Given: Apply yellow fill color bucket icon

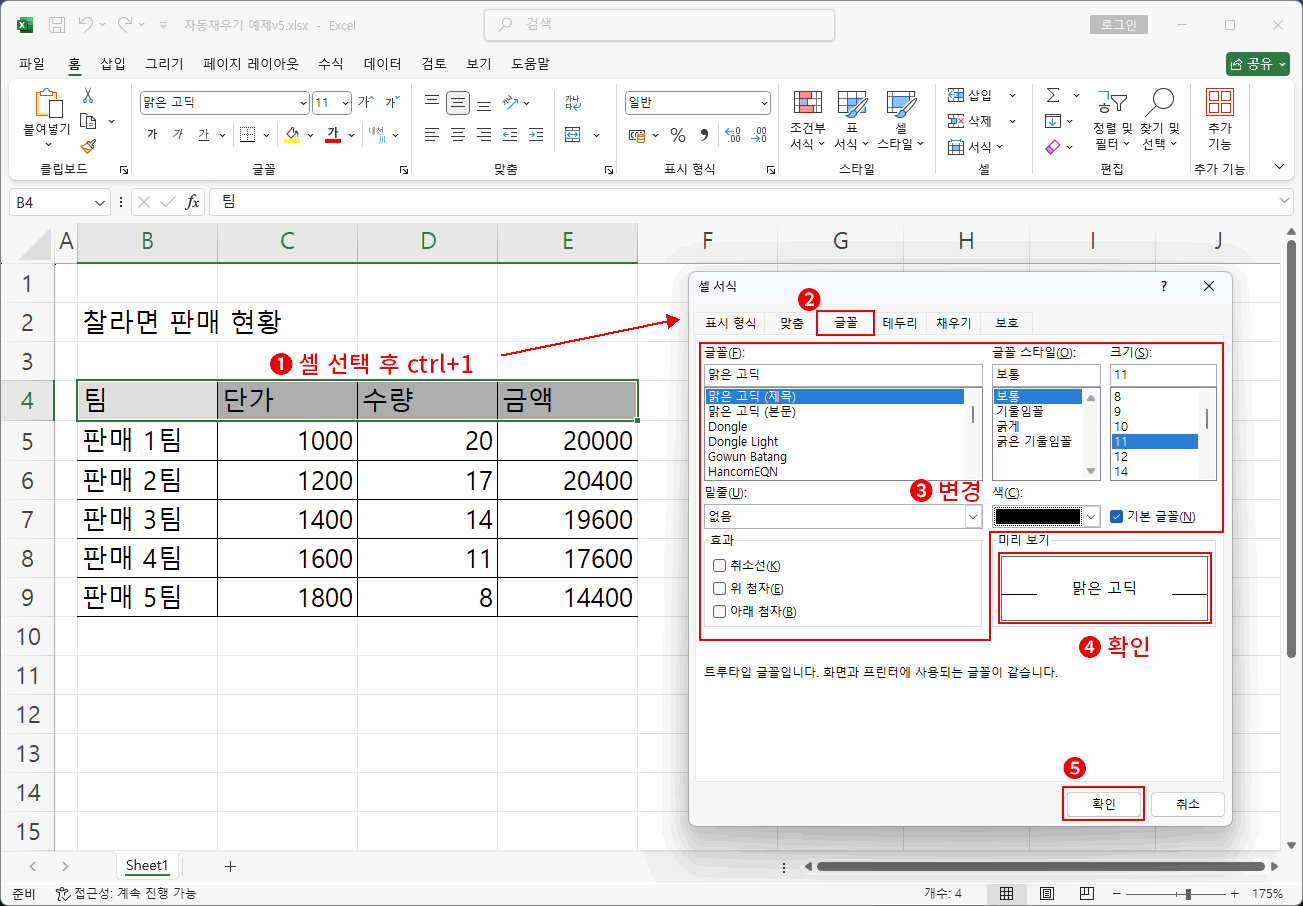Looking at the screenshot, I should pos(292,134).
